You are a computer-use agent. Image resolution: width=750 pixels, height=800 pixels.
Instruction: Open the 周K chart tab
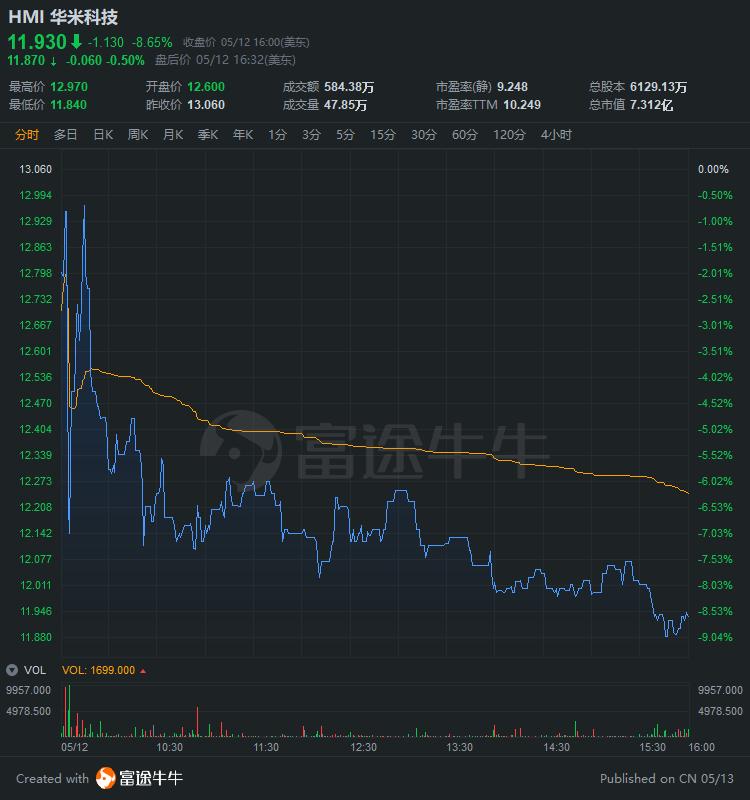click(x=138, y=135)
